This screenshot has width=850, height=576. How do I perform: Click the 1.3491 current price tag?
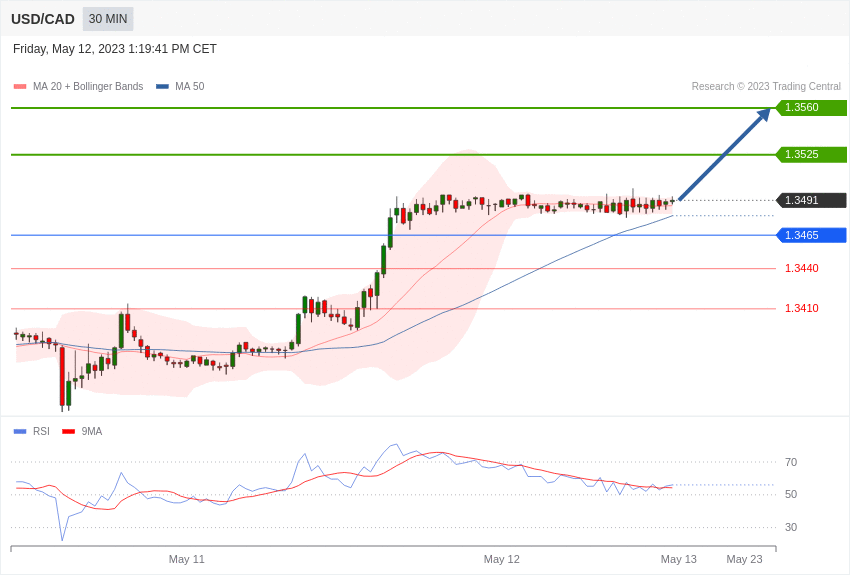(811, 200)
